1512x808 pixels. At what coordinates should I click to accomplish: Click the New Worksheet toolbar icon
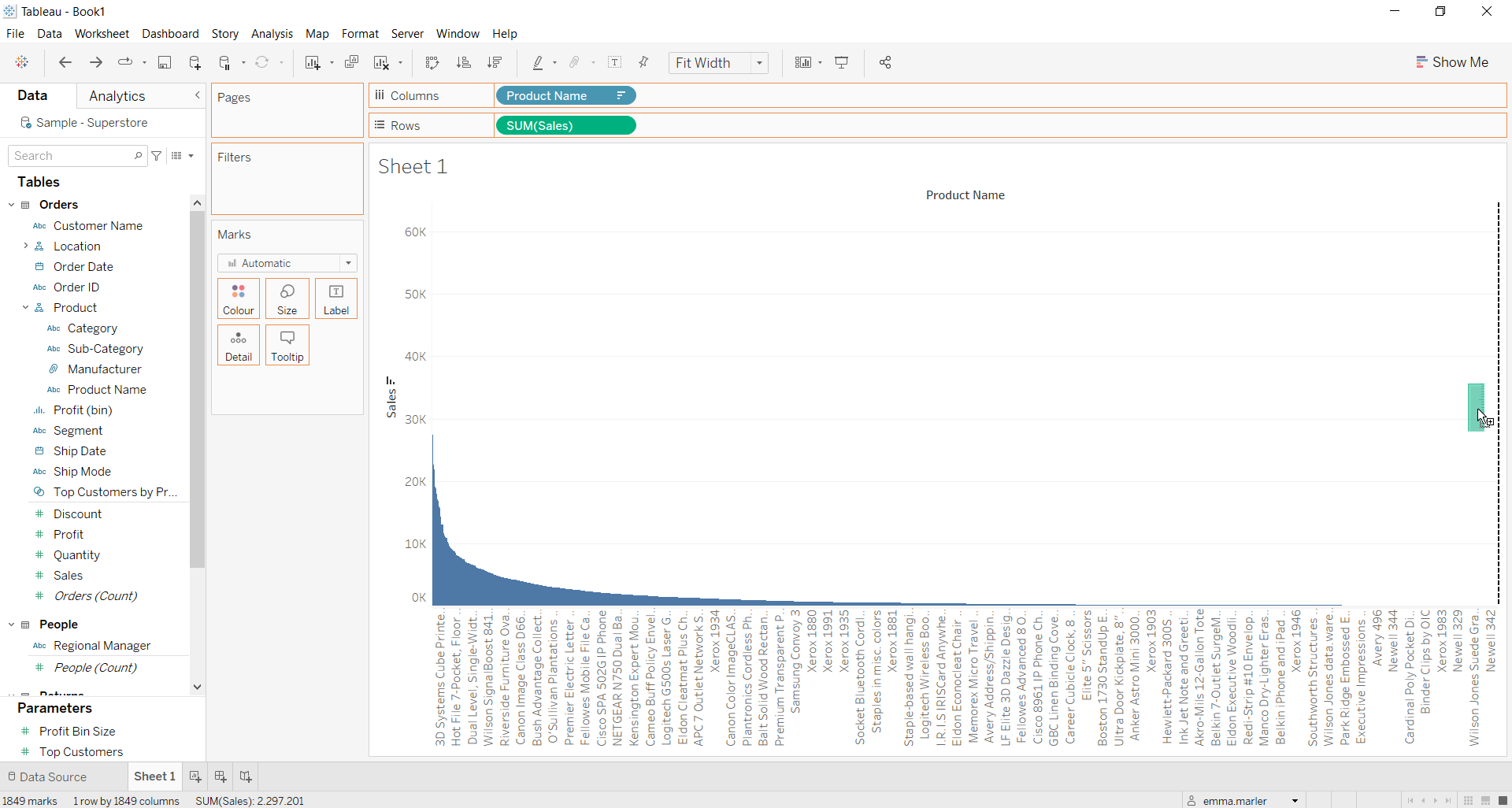[313, 63]
